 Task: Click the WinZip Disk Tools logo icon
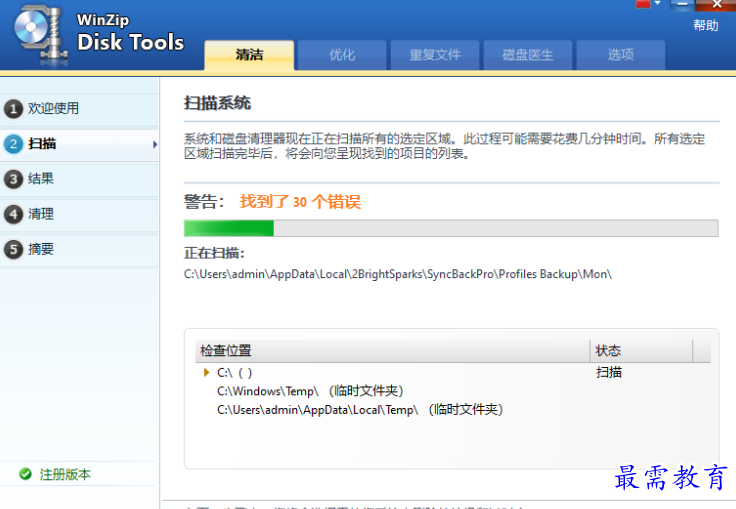point(40,37)
